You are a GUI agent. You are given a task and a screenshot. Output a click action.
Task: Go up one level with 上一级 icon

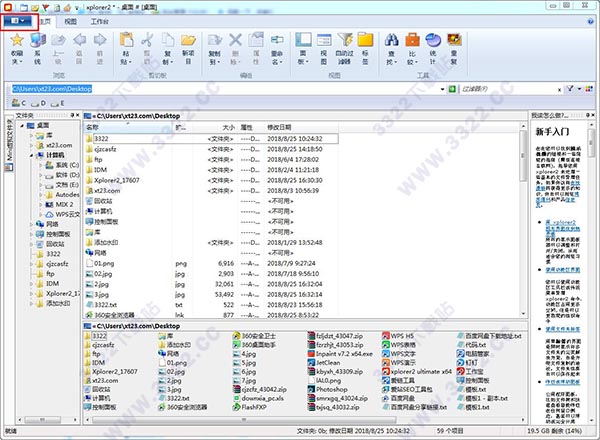[x=58, y=40]
